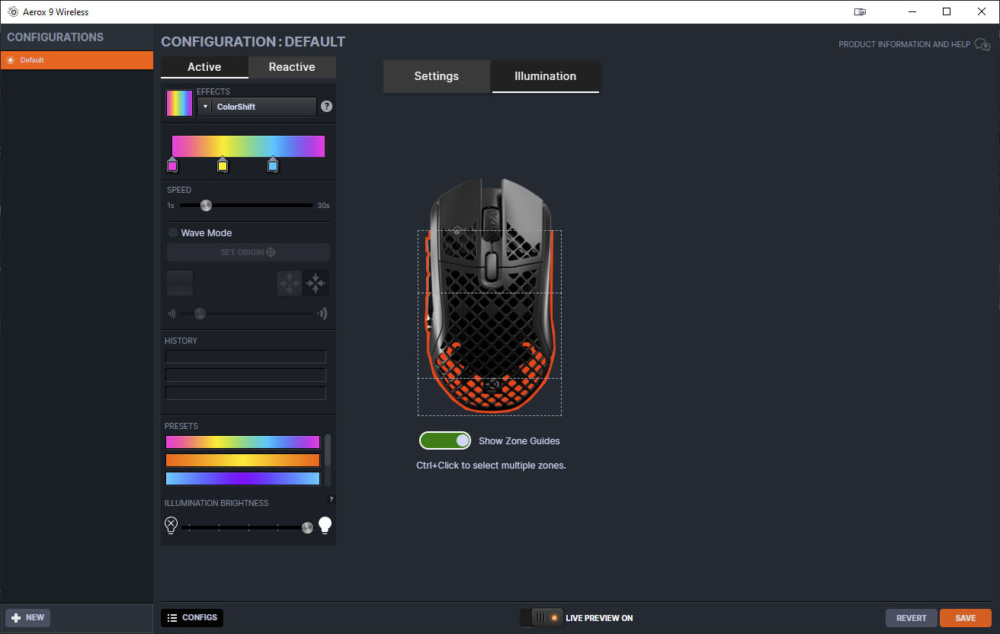Select the blue gradient color stop

273,165
